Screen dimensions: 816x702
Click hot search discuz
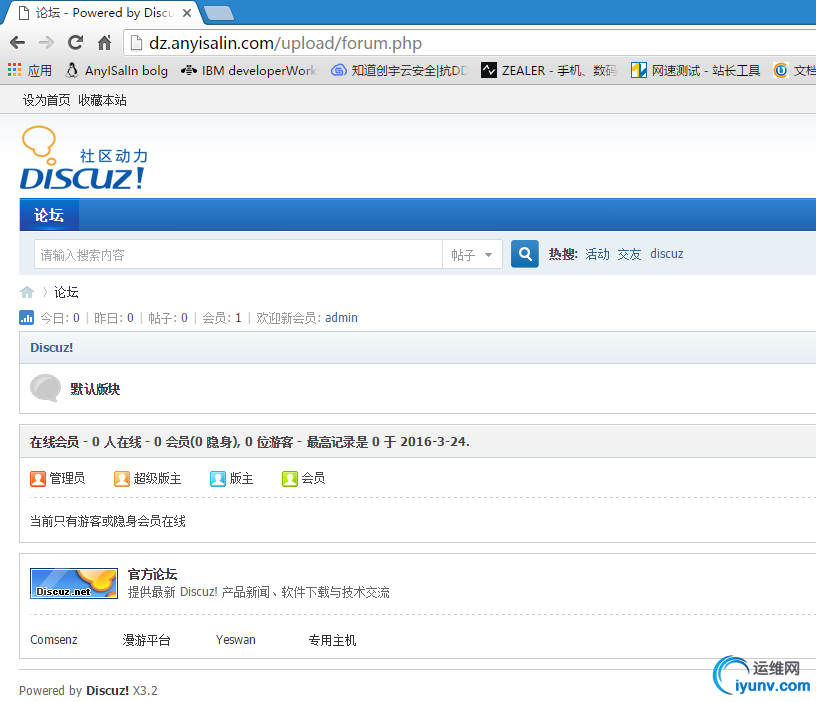click(667, 254)
